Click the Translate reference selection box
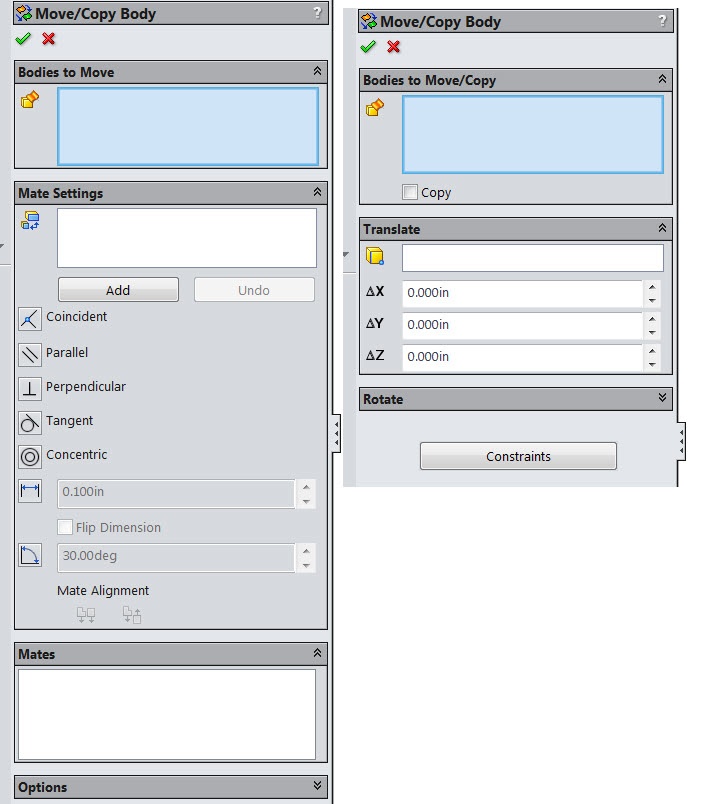The image size is (701, 804). point(533,257)
